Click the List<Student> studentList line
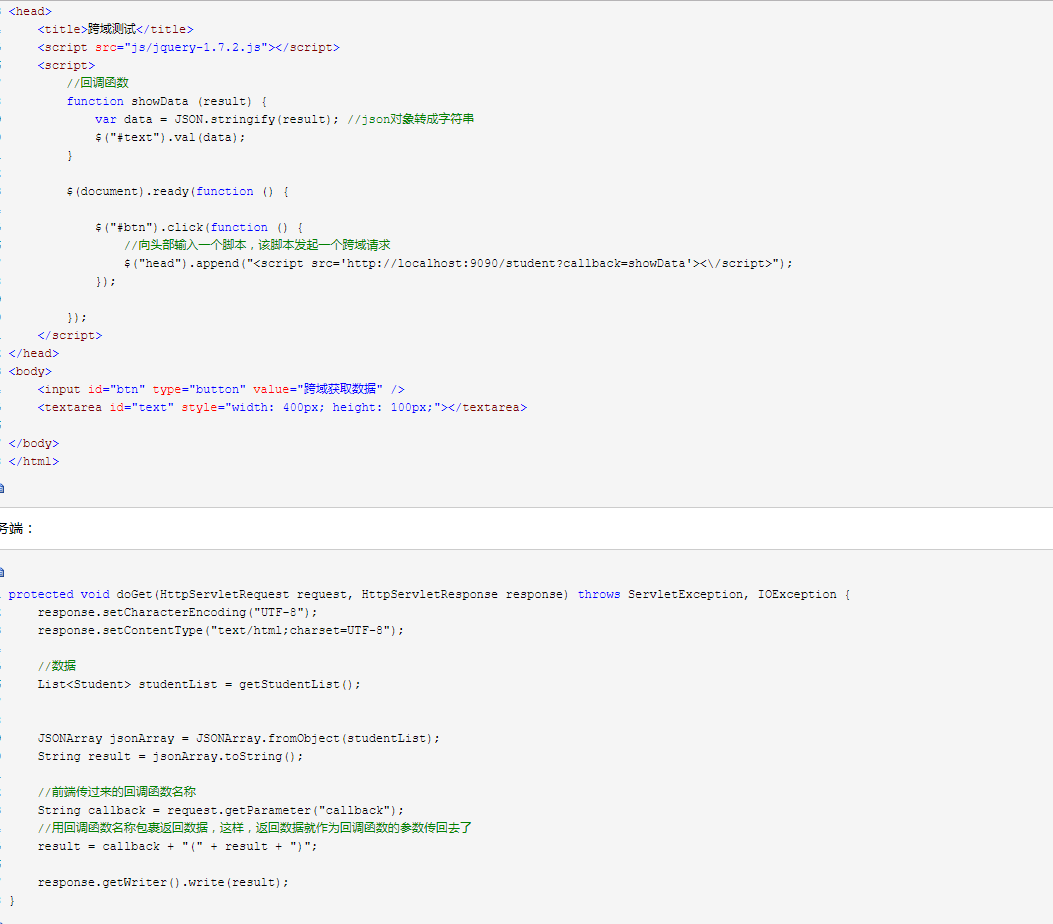This screenshot has height=924, width=1053. pos(199,684)
